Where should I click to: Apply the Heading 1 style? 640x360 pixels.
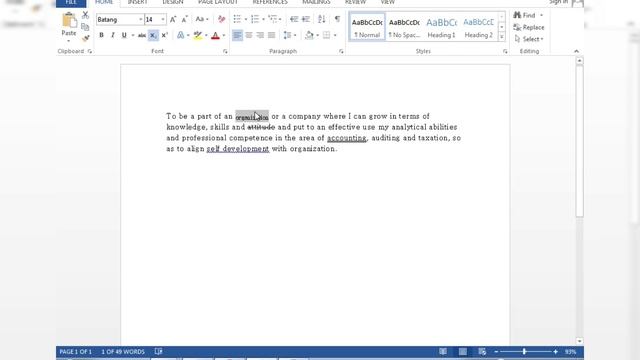(441, 27)
